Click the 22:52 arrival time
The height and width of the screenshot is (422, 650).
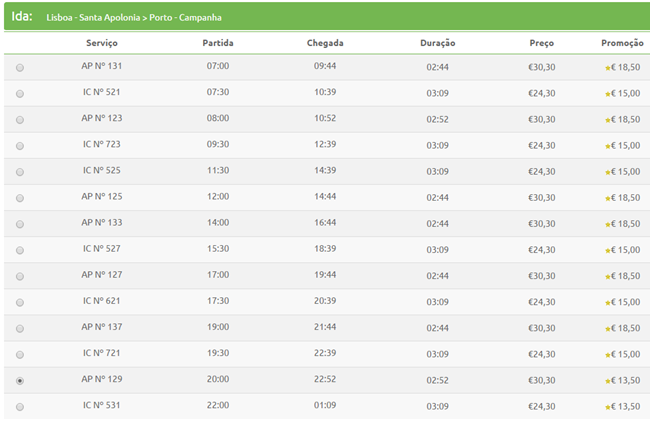pos(325,379)
